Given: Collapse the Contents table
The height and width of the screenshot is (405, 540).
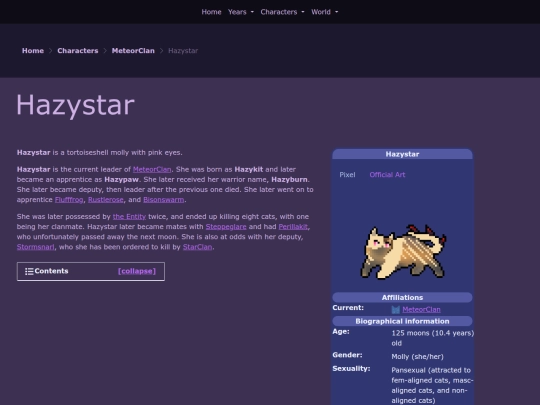Looking at the screenshot, I should [x=137, y=271].
